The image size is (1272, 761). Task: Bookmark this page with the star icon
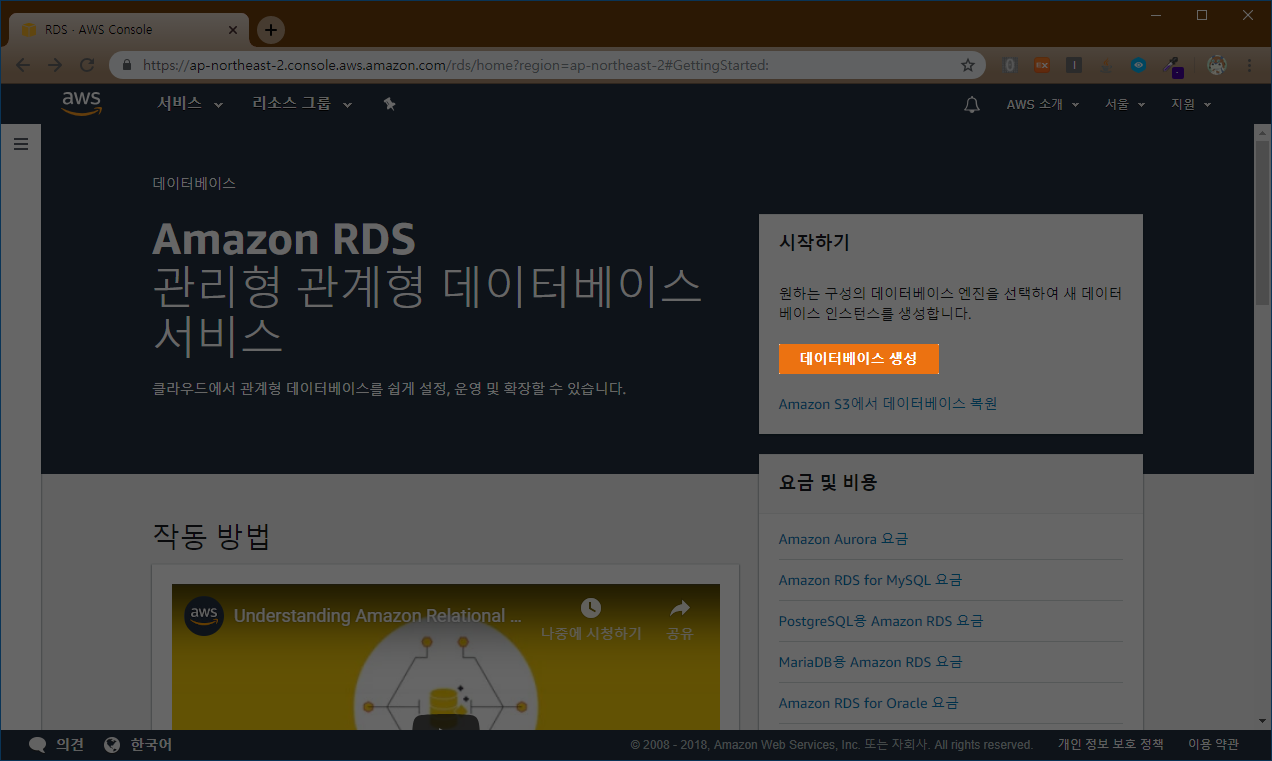click(967, 65)
